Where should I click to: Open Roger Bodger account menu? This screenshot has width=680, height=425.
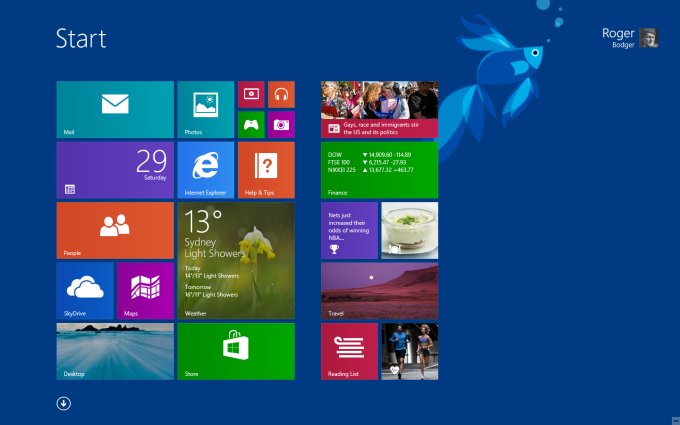click(x=630, y=38)
